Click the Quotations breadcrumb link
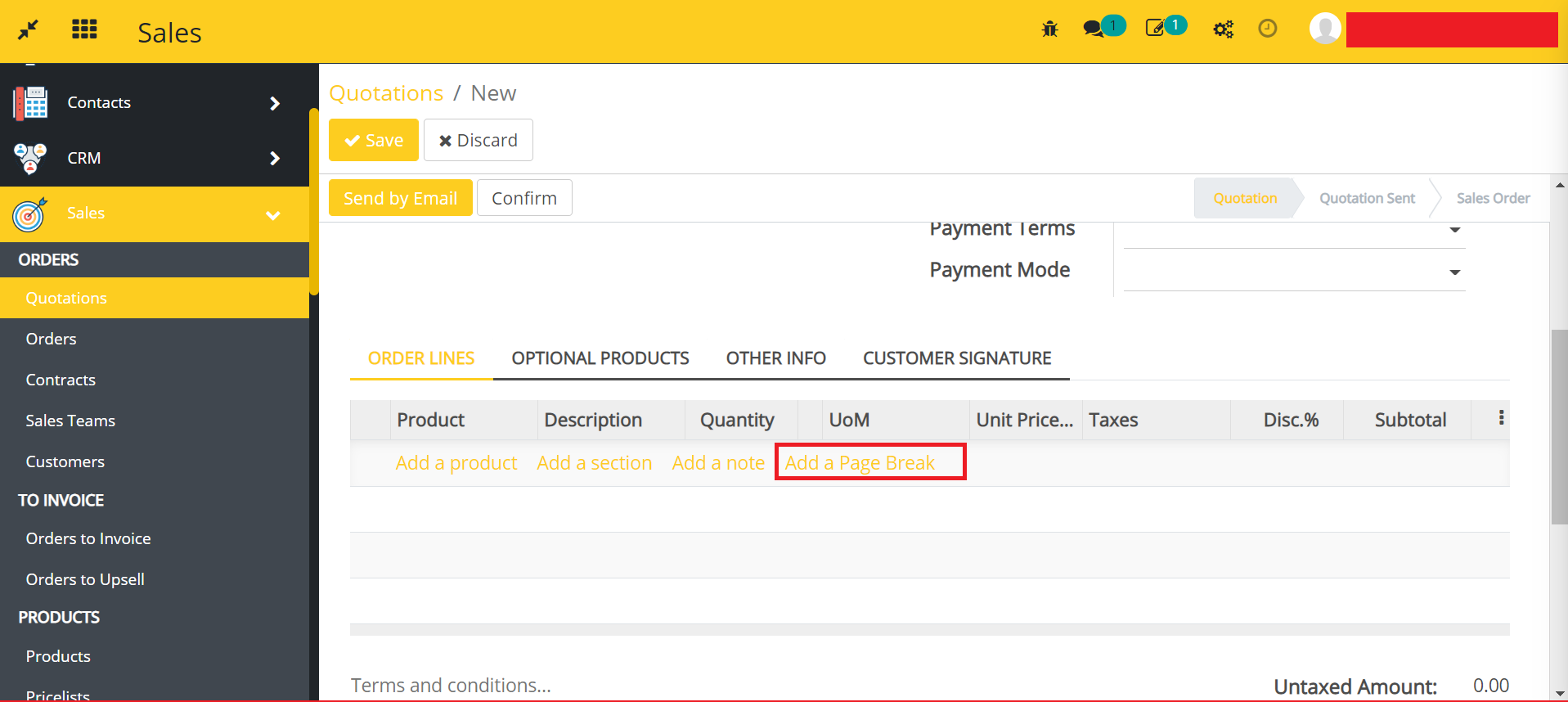This screenshot has height=702, width=1568. pyautogui.click(x=386, y=93)
